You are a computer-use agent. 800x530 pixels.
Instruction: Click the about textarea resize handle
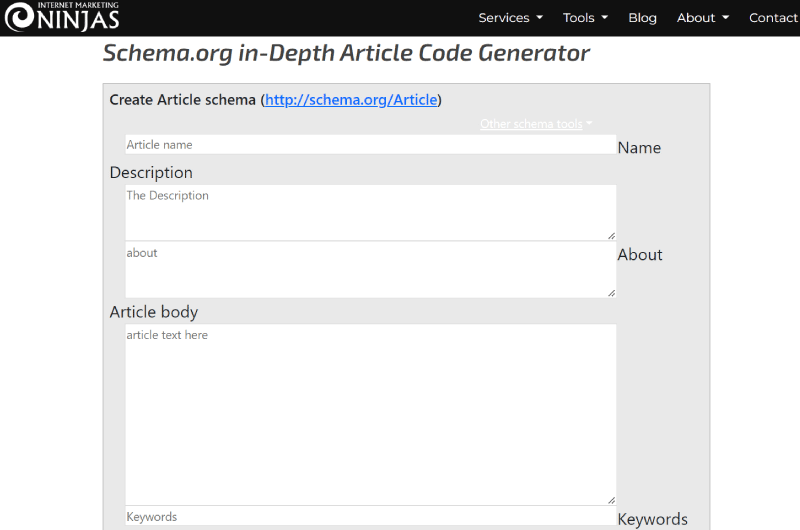click(x=611, y=293)
